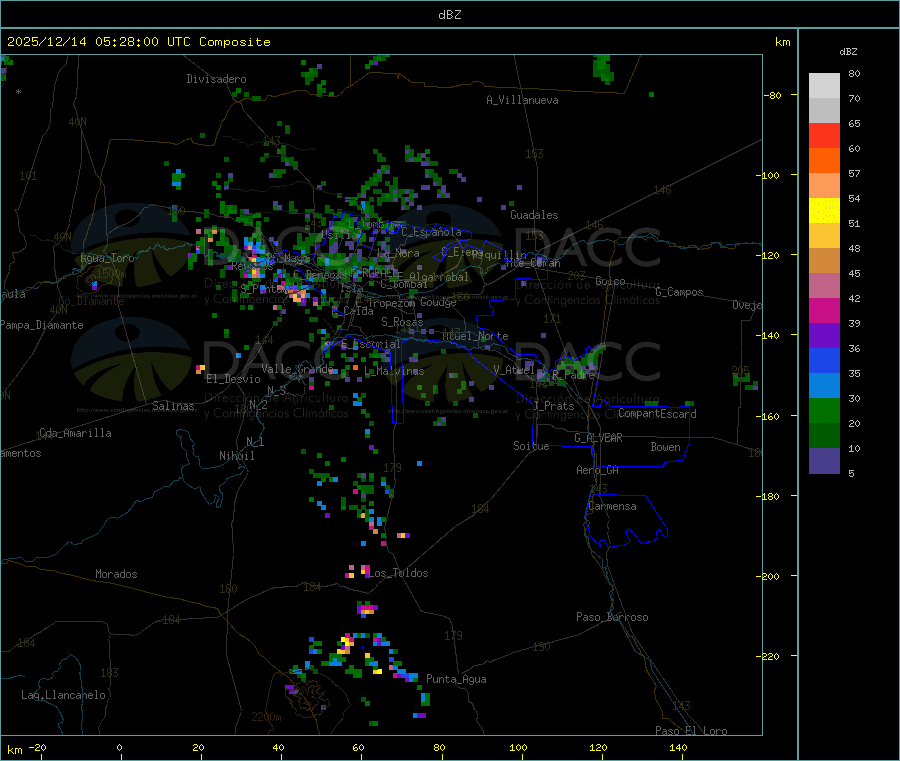
Task: Click the A_Villanueva map label
Action: point(522,100)
